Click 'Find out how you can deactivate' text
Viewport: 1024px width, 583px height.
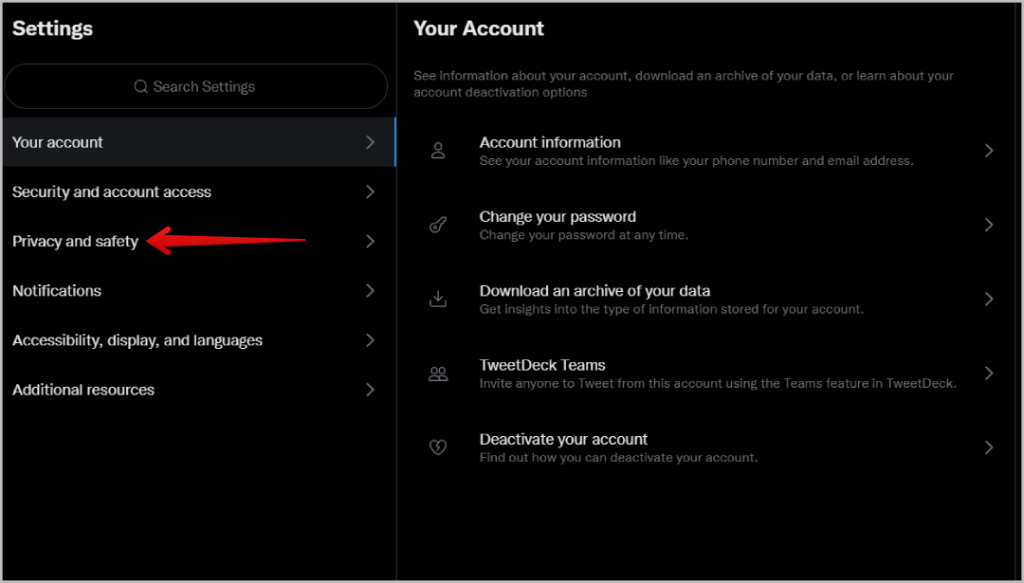618,458
